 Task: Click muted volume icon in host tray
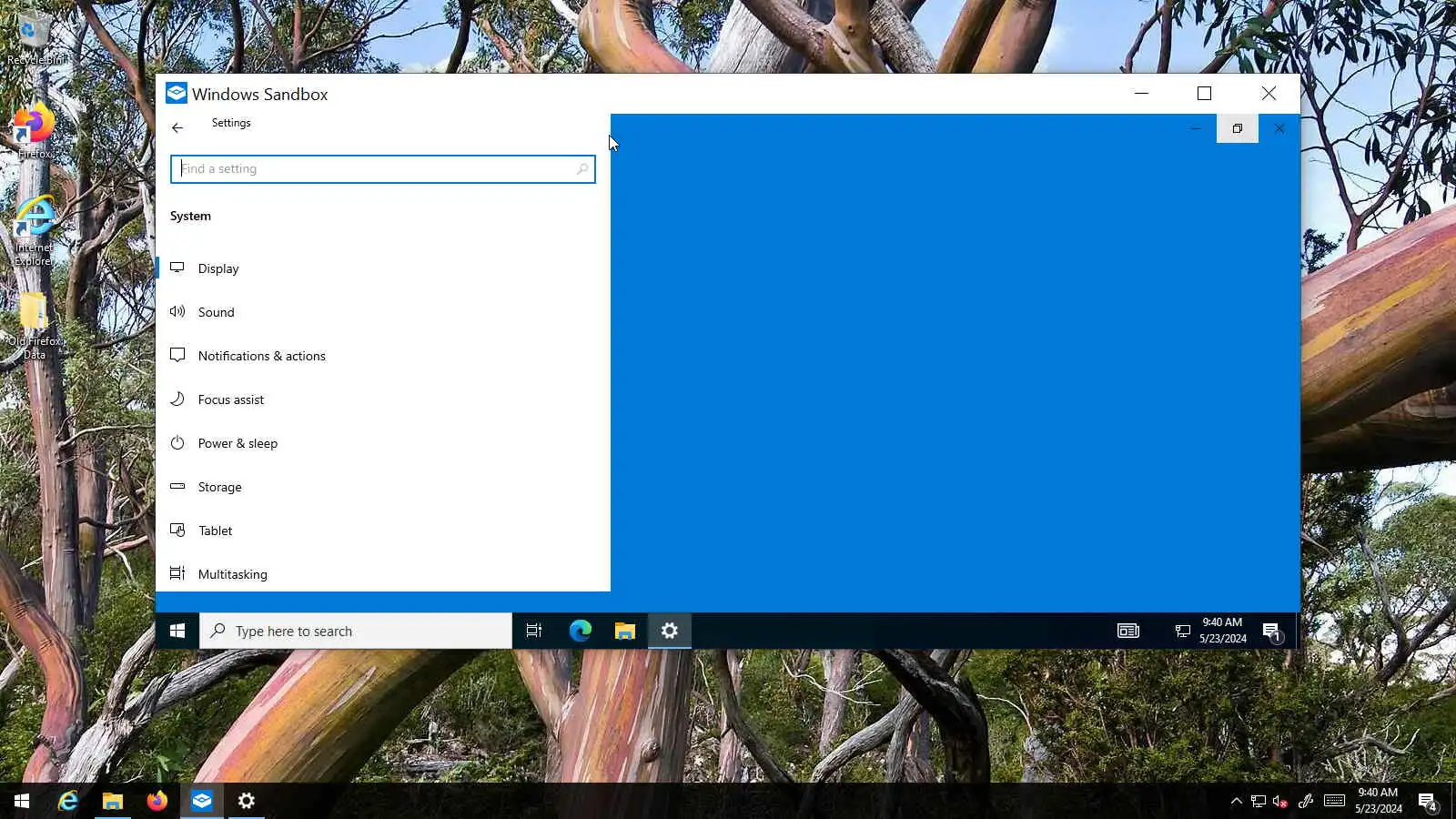1280,801
